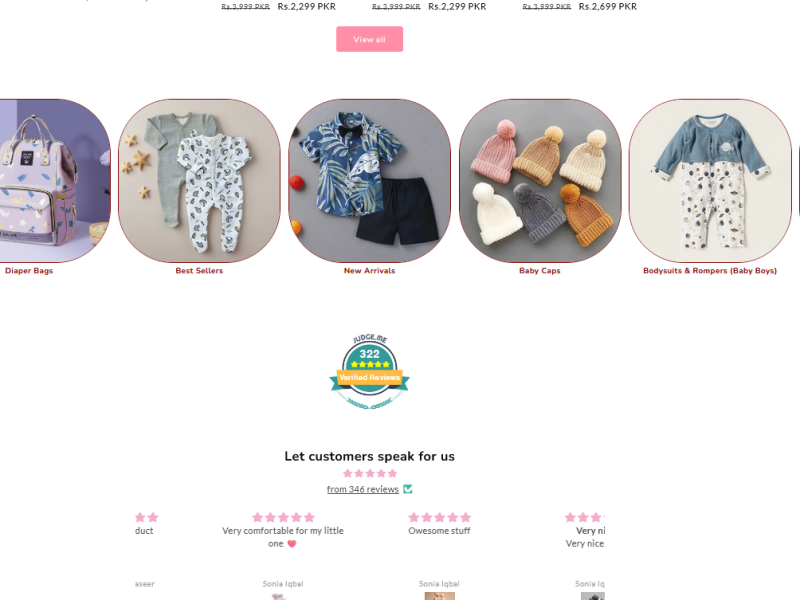Open the Diaper Bags category image
The width and height of the screenshot is (800, 600).
[55, 181]
